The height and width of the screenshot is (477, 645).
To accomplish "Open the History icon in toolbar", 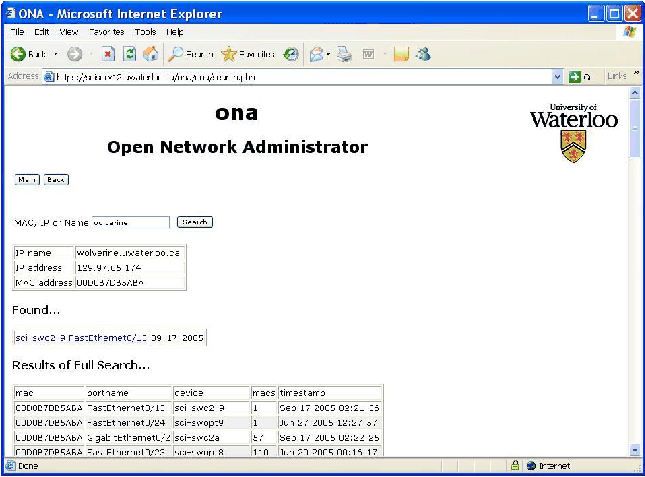I will [x=291, y=54].
